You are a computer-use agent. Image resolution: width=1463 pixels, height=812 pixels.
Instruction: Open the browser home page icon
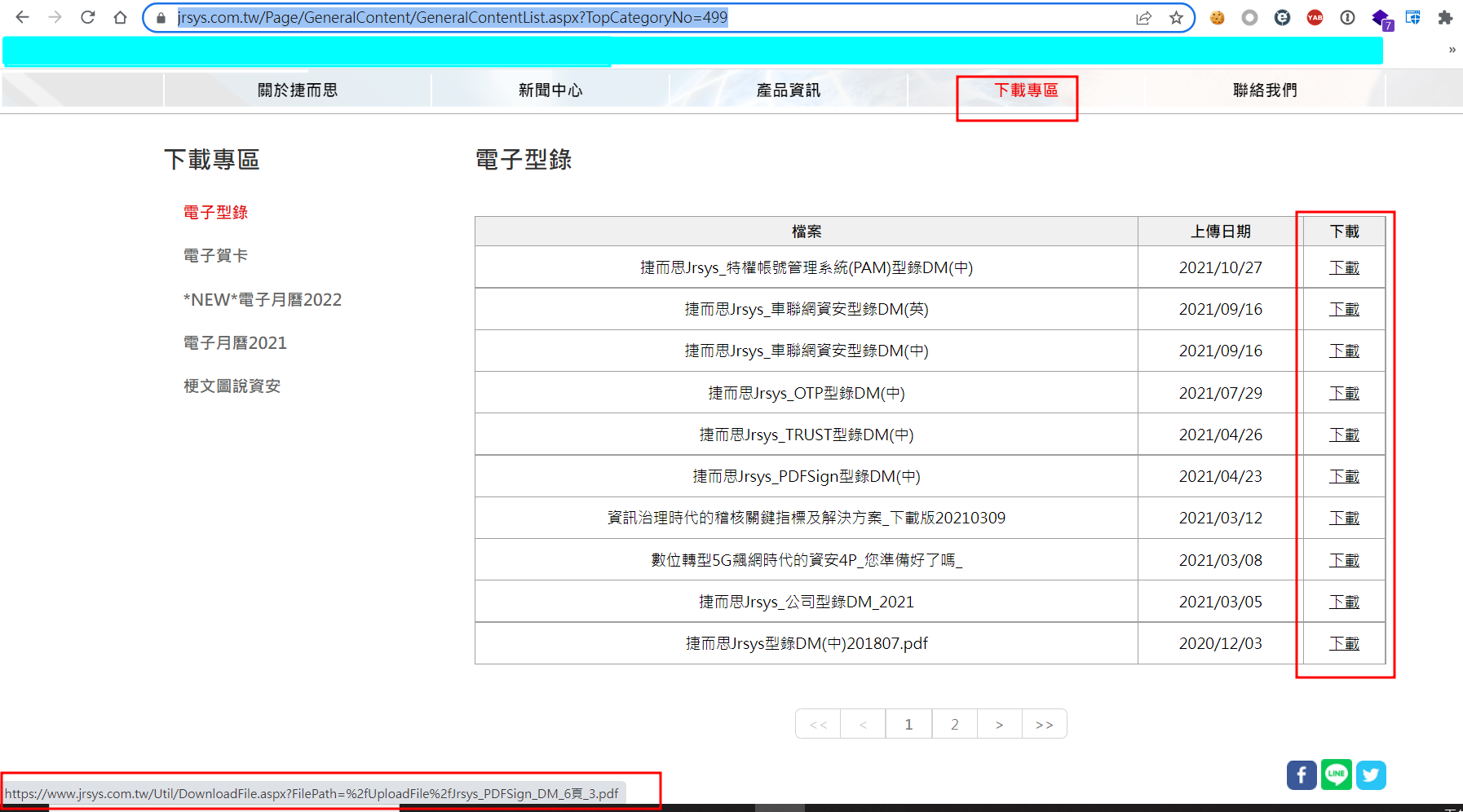(x=120, y=17)
